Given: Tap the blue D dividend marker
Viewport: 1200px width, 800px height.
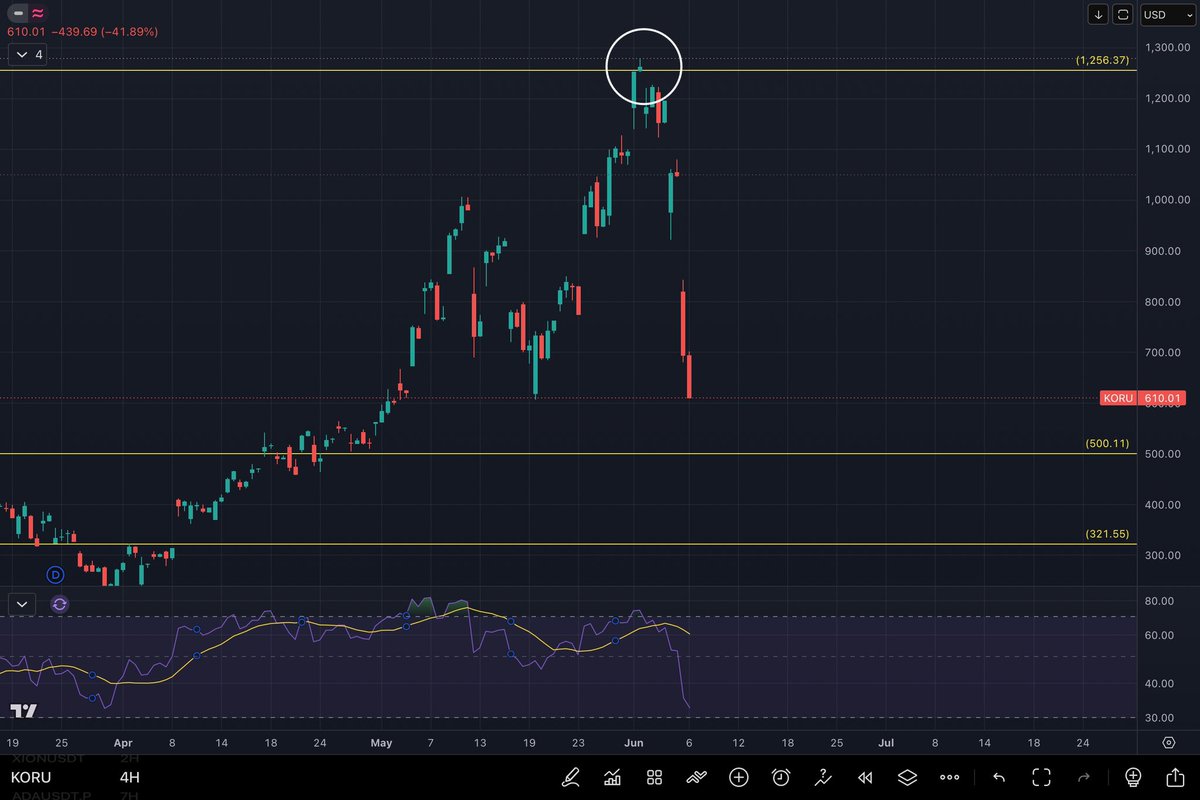Looking at the screenshot, I should pyautogui.click(x=56, y=574).
